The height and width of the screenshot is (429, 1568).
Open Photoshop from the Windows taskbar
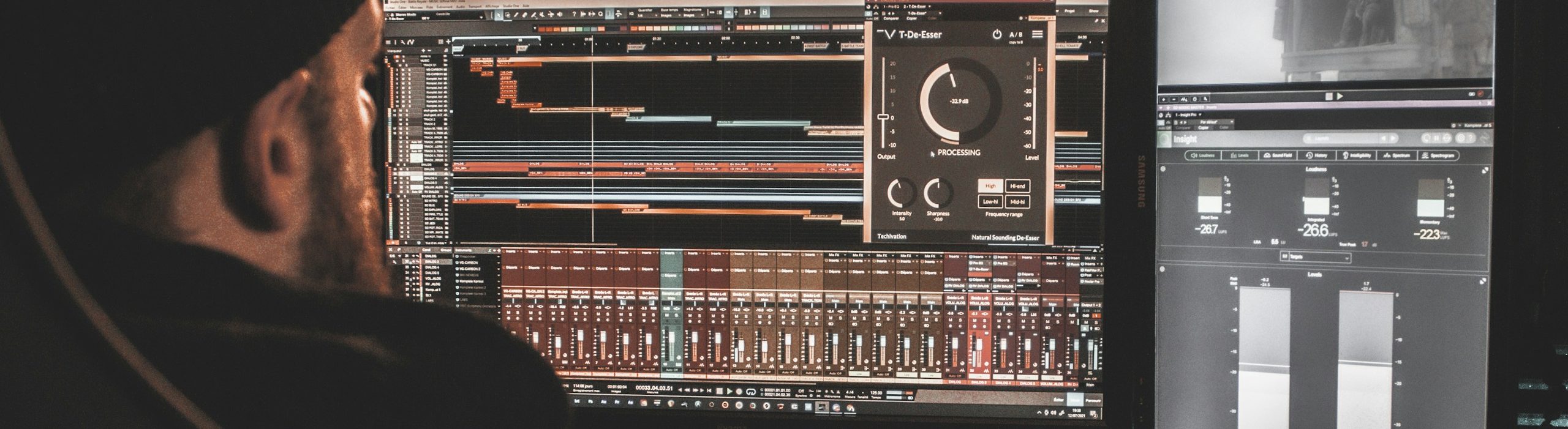[590, 401]
